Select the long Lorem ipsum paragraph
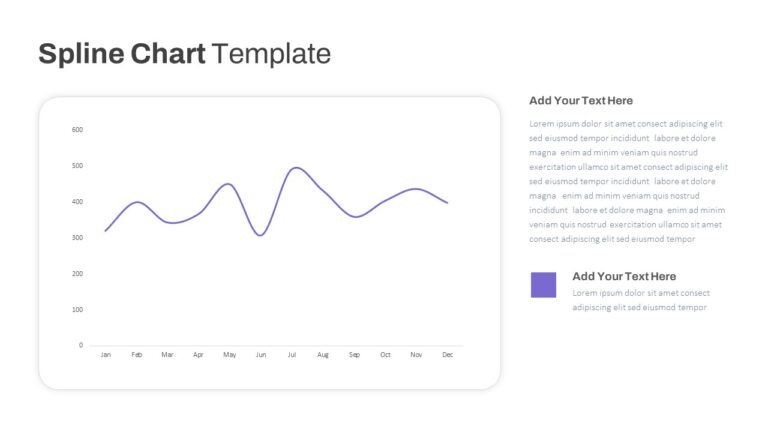Image resolution: width=768 pixels, height=432 pixels. coord(628,181)
